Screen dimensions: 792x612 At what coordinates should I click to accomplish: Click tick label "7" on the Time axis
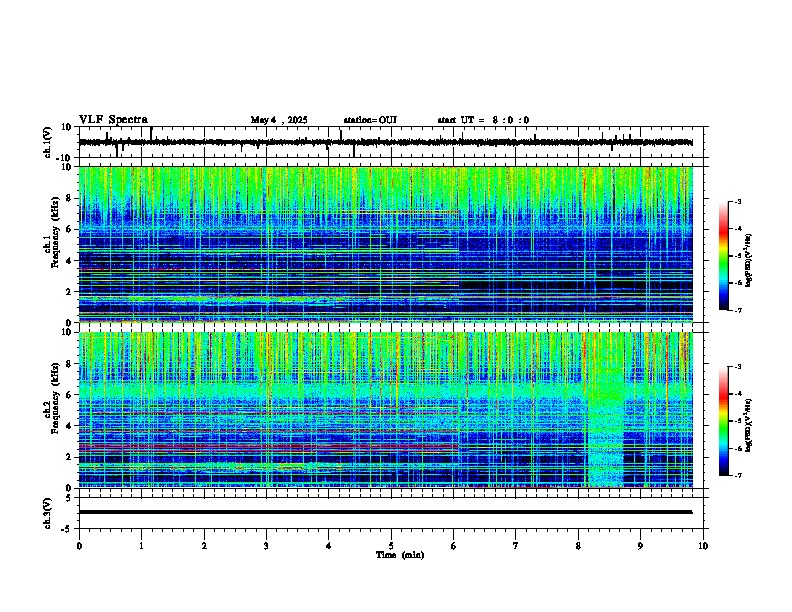516,546
